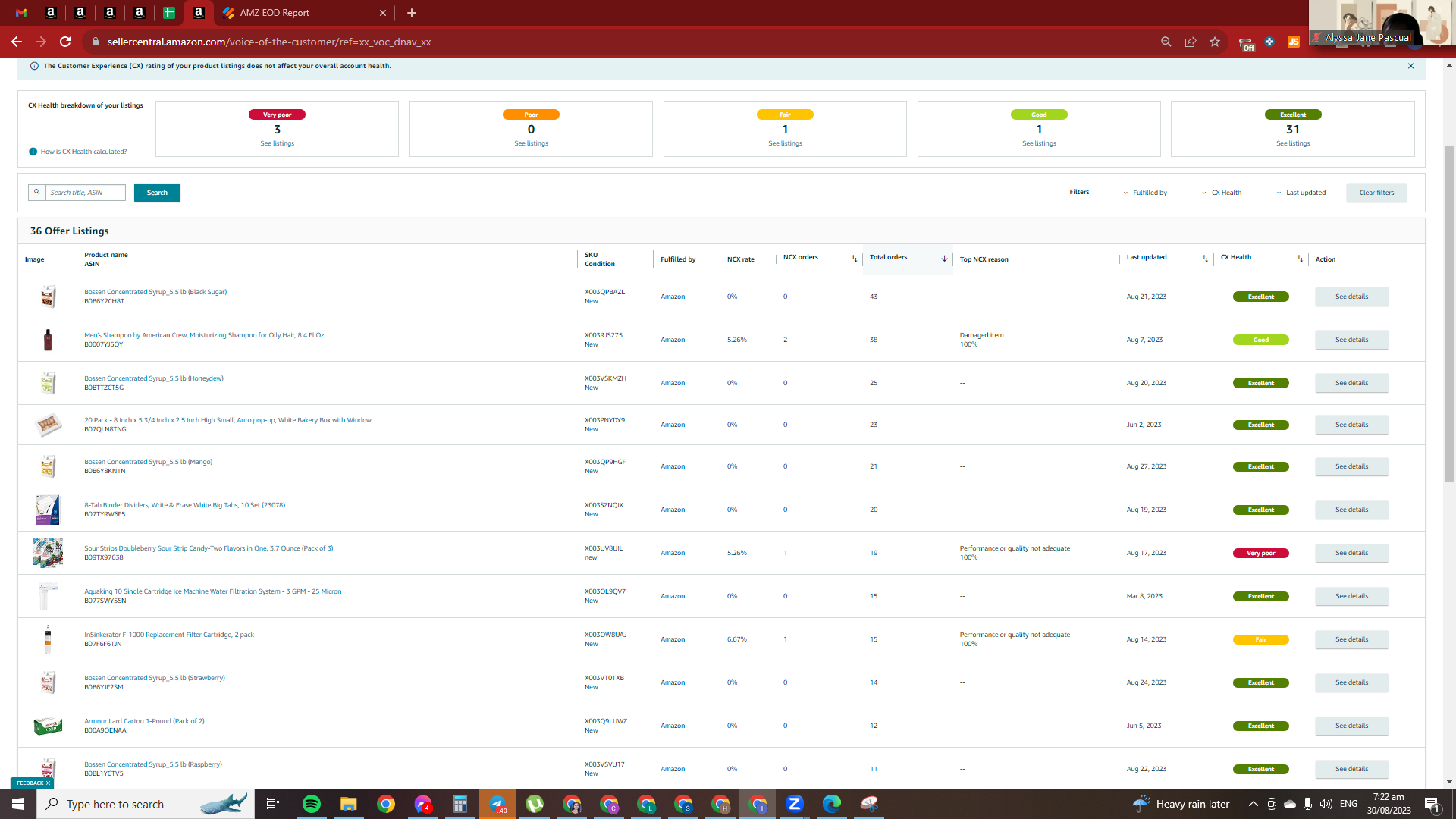See details for InSinkerator filter cartridge

(x=1351, y=639)
